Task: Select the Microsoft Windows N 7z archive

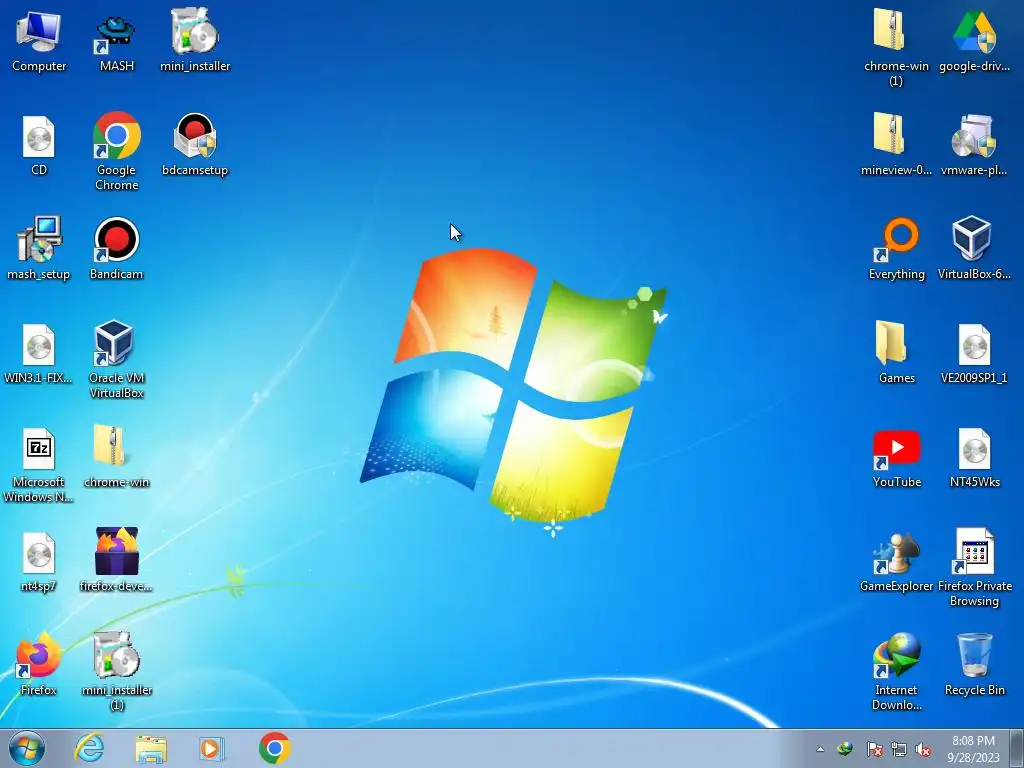Action: coord(39,465)
